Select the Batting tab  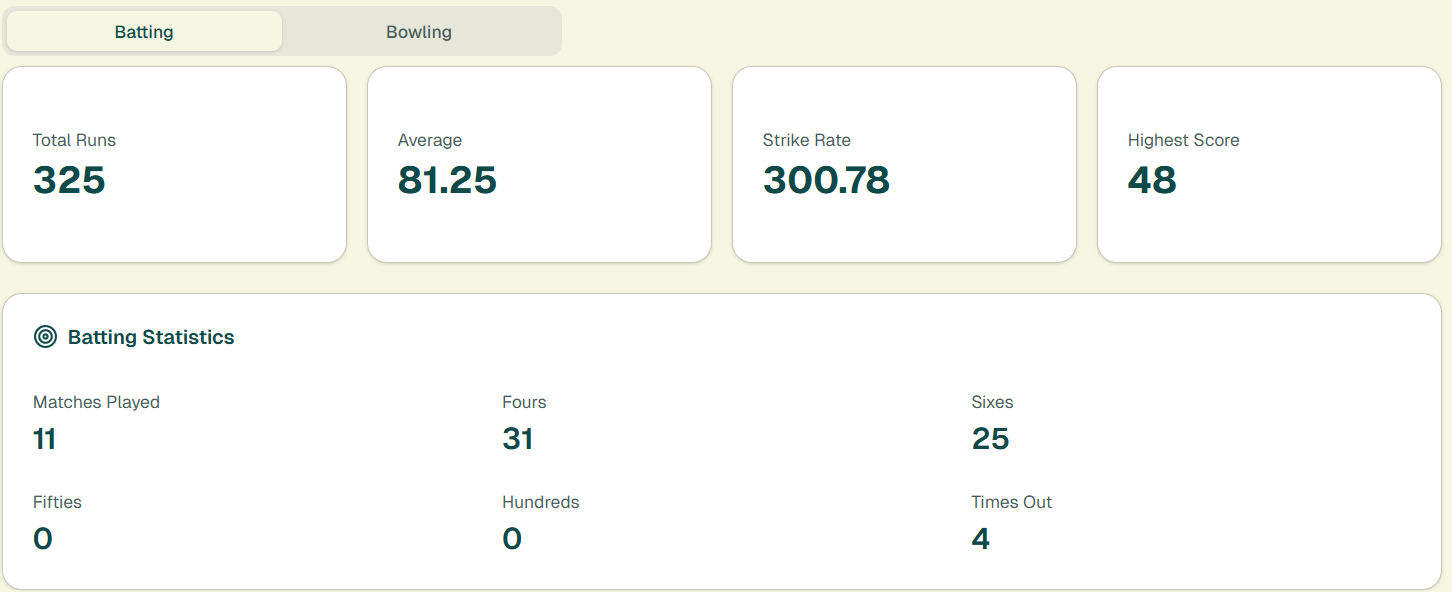click(144, 31)
